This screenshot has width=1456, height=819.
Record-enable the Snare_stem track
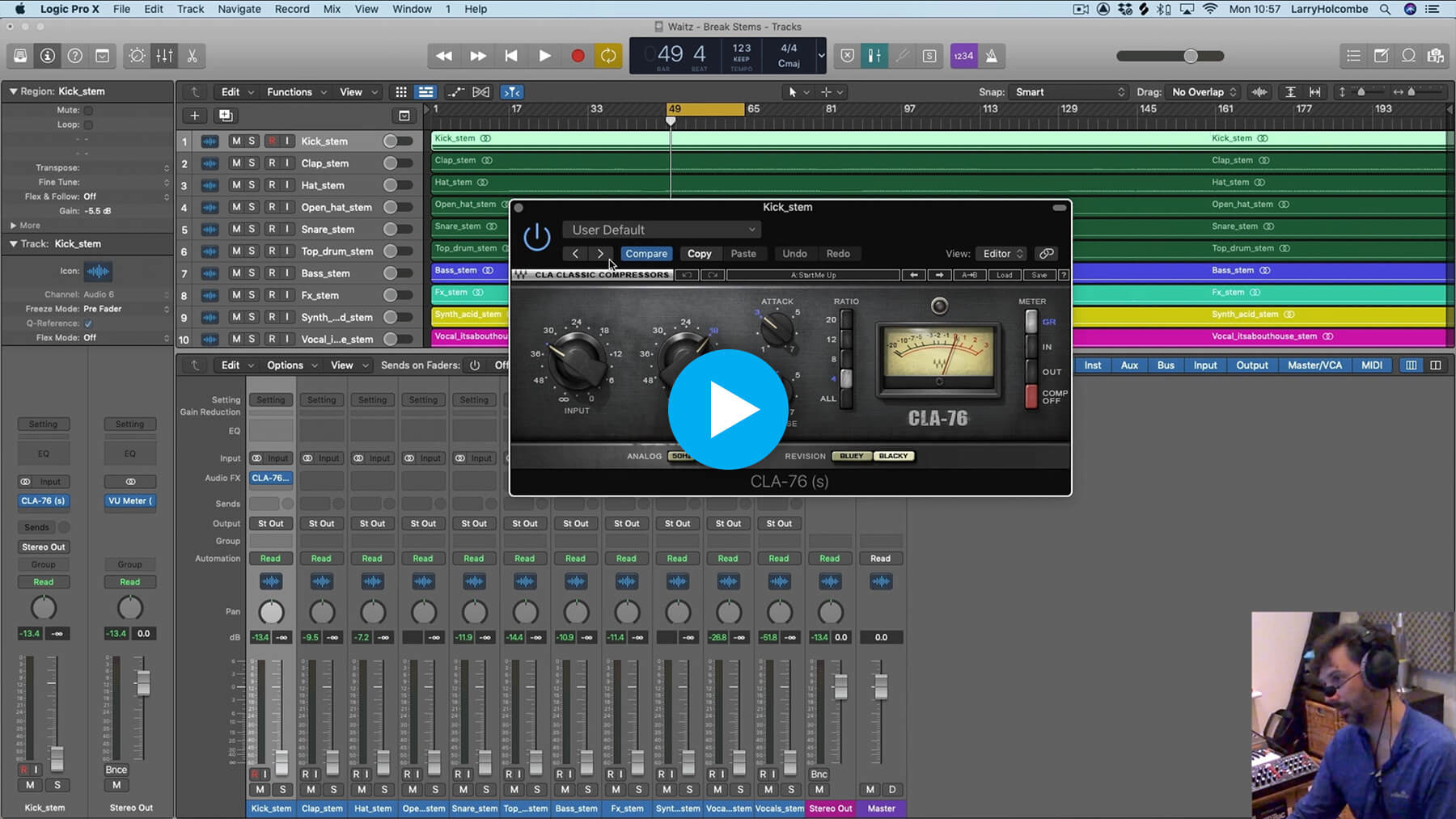point(272,229)
